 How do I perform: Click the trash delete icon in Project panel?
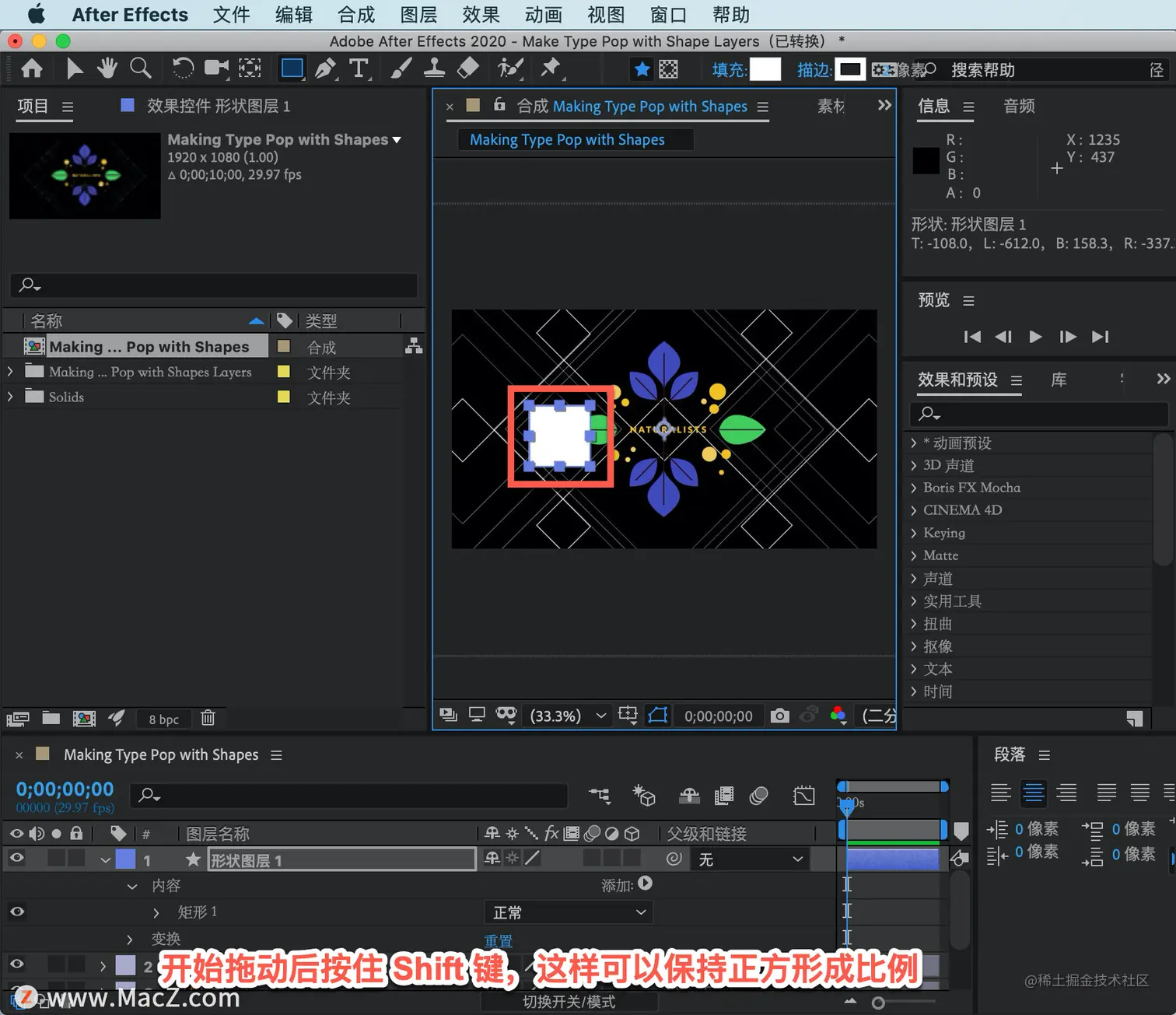tap(208, 718)
